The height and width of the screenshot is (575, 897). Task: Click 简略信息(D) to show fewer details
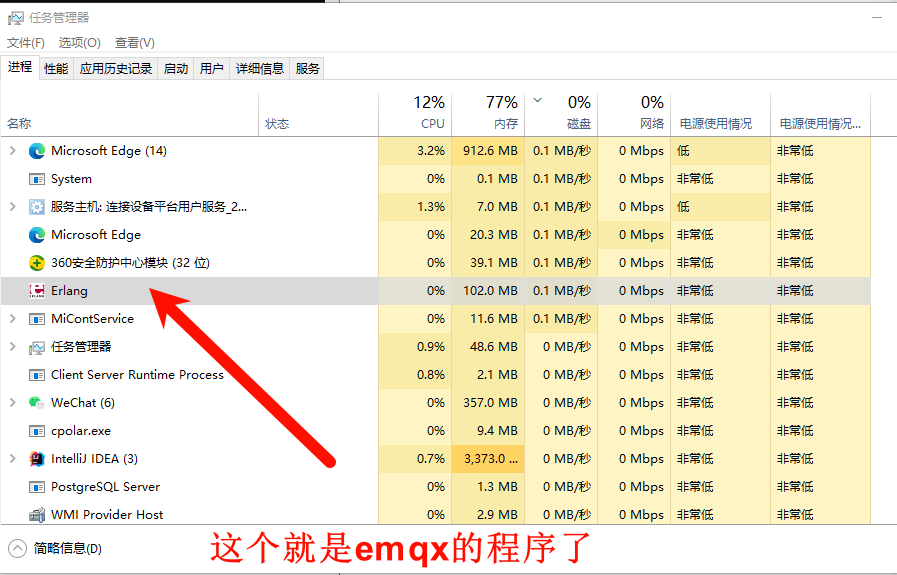pyautogui.click(x=68, y=549)
